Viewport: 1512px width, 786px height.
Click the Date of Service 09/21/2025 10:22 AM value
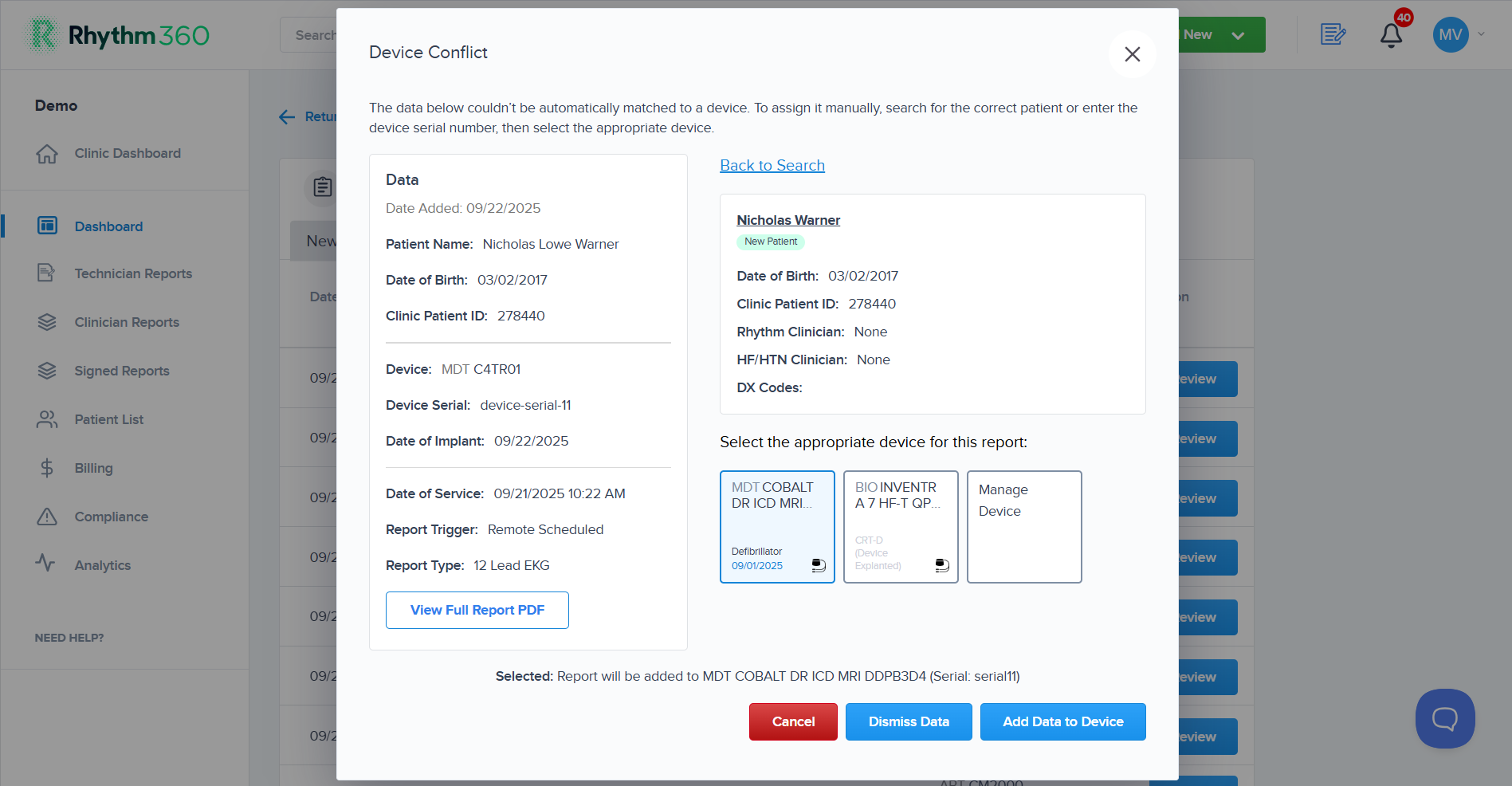[x=560, y=493]
